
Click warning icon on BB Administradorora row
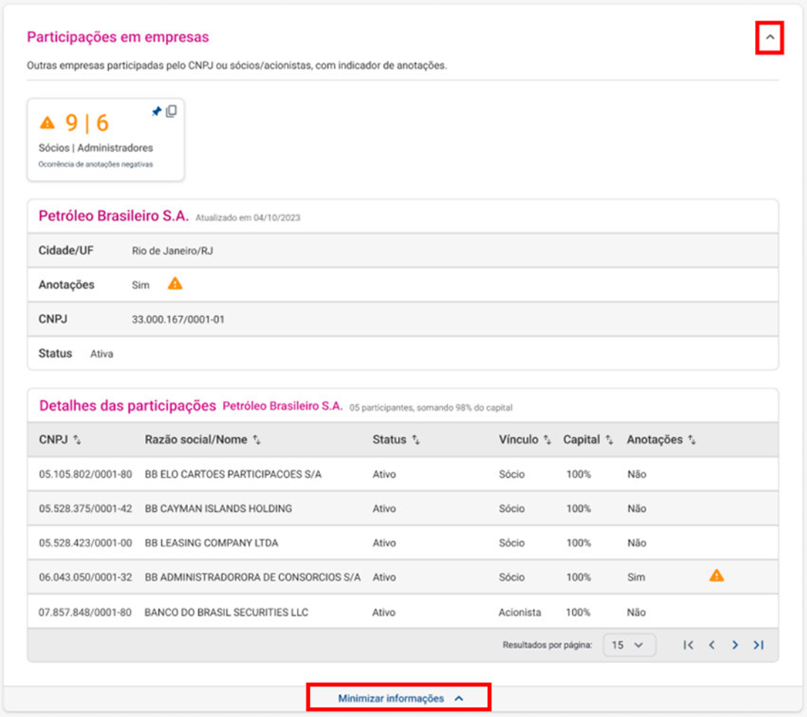716,576
